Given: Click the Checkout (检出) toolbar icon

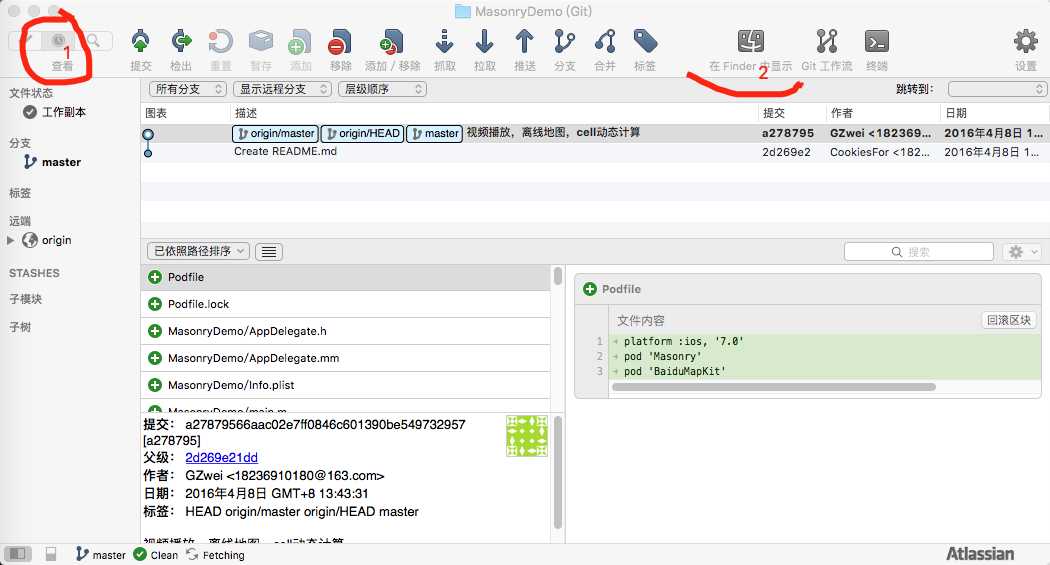Looking at the screenshot, I should coord(181,42).
